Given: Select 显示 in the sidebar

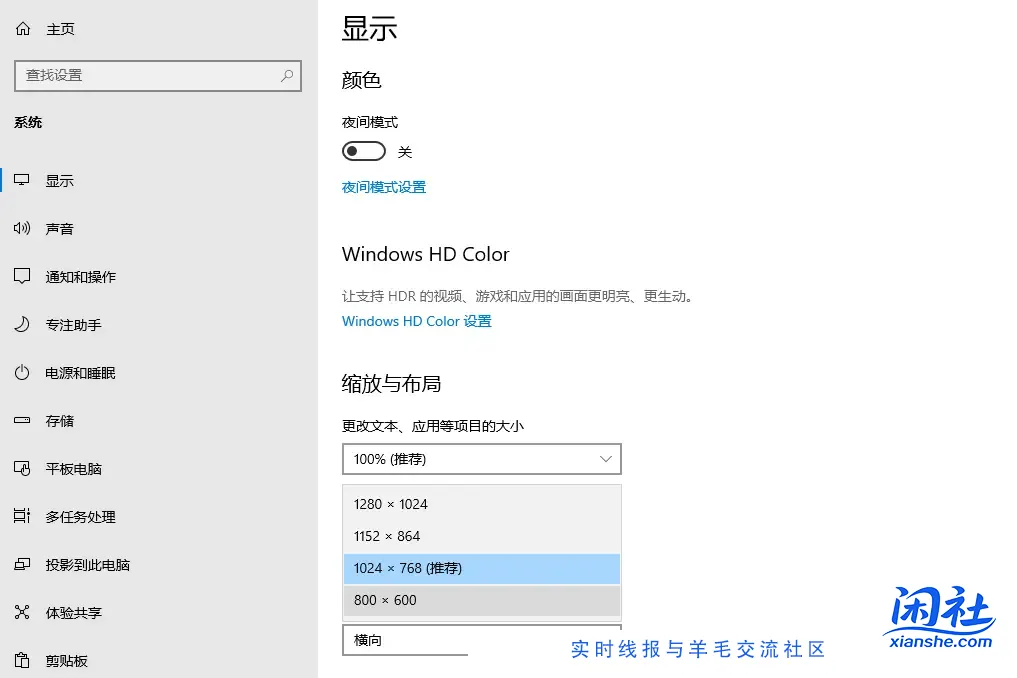Looking at the screenshot, I should (x=59, y=180).
